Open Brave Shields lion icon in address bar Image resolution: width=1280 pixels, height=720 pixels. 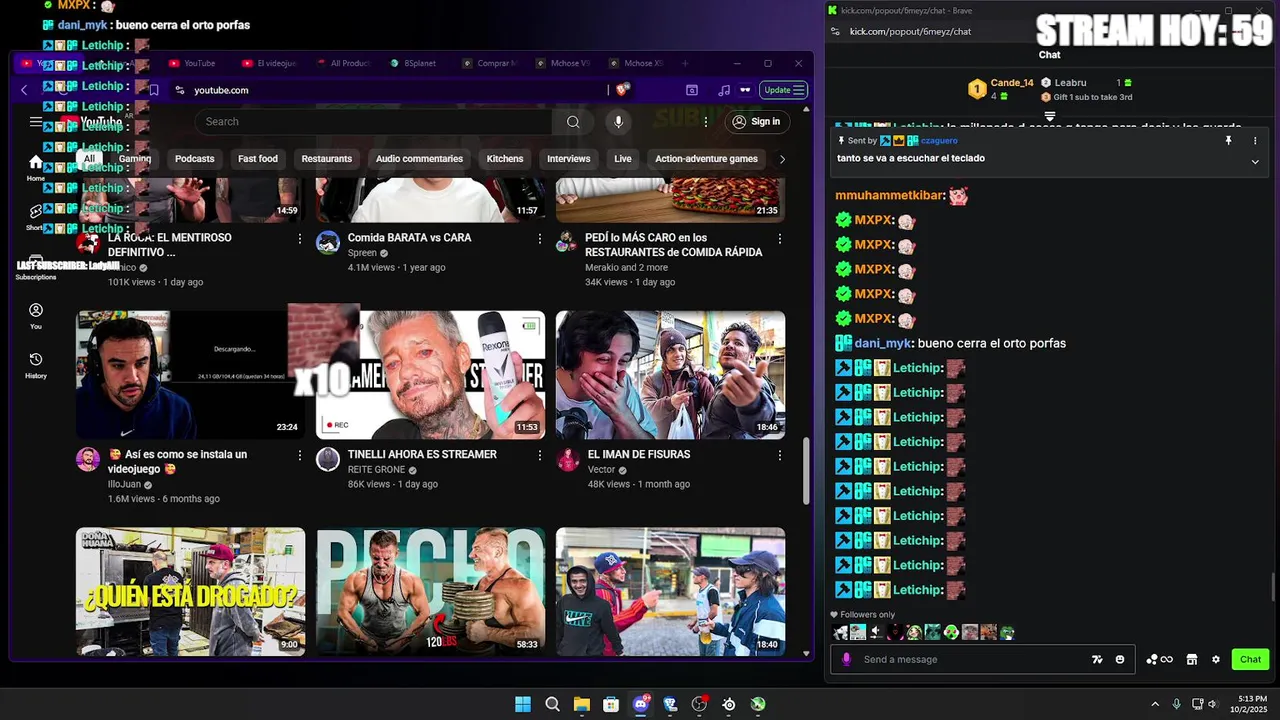click(x=622, y=90)
